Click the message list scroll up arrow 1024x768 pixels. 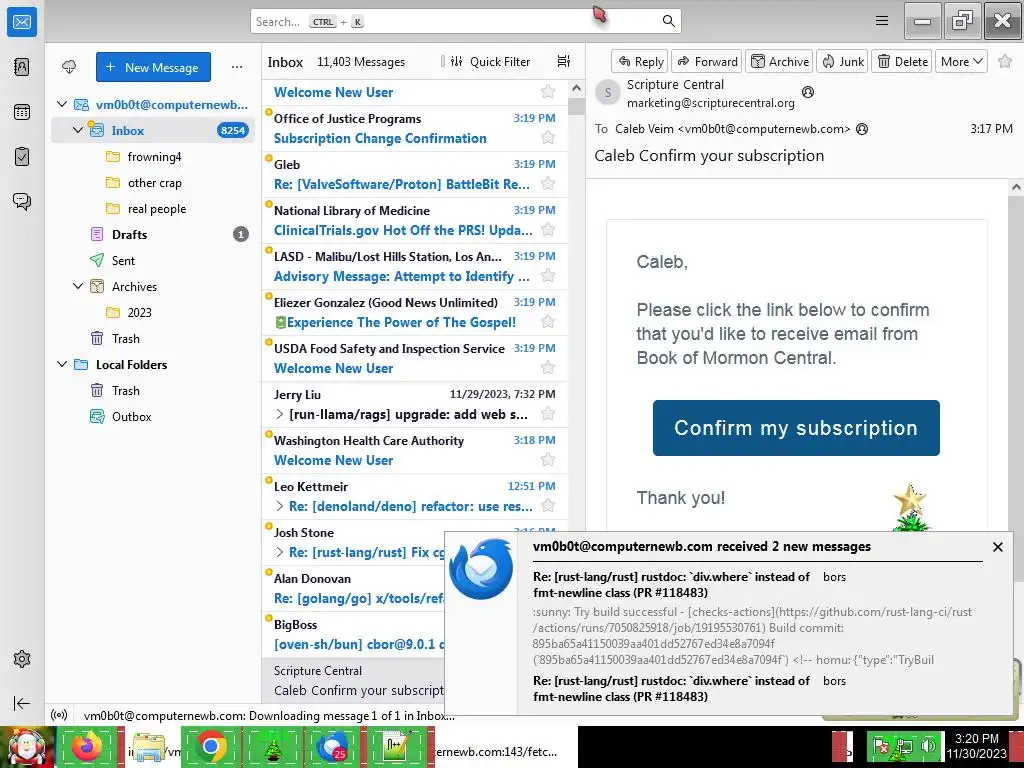click(576, 88)
